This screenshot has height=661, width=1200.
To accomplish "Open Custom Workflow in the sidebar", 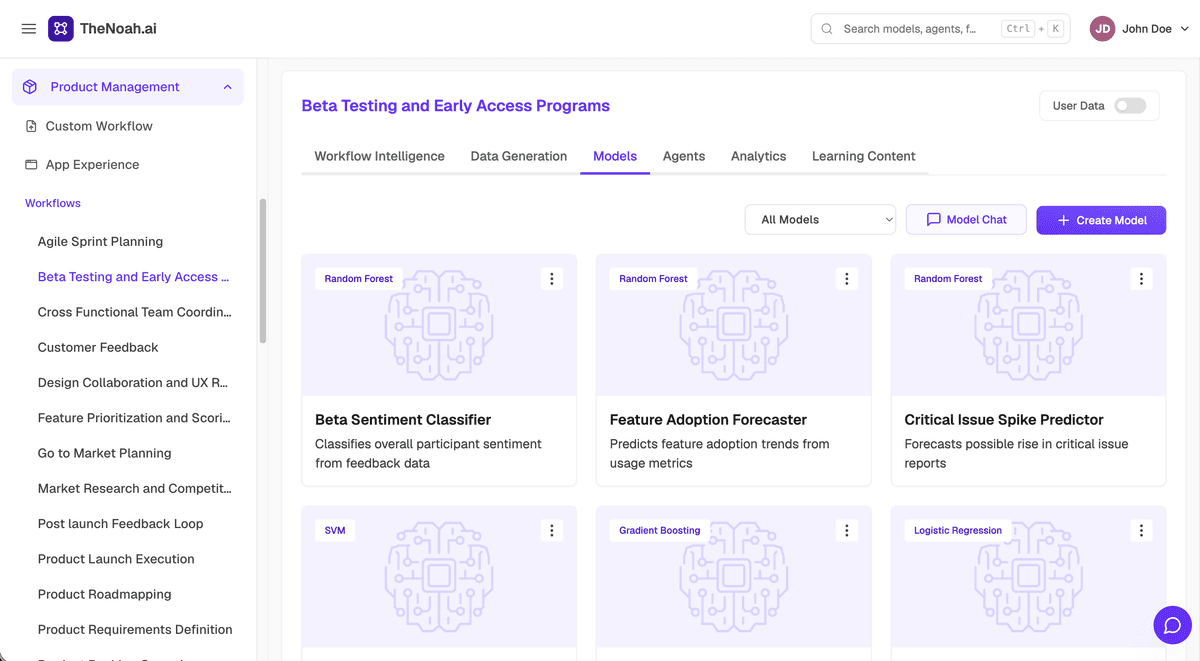I will pyautogui.click(x=99, y=126).
